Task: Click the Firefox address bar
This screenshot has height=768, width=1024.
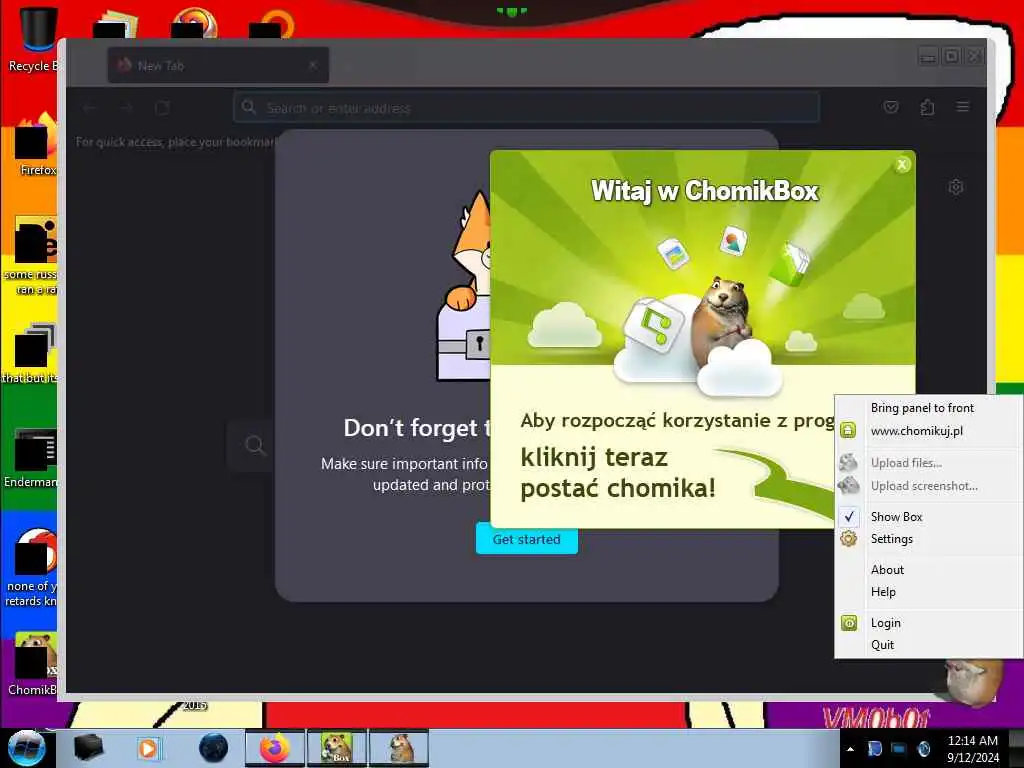Action: point(526,108)
